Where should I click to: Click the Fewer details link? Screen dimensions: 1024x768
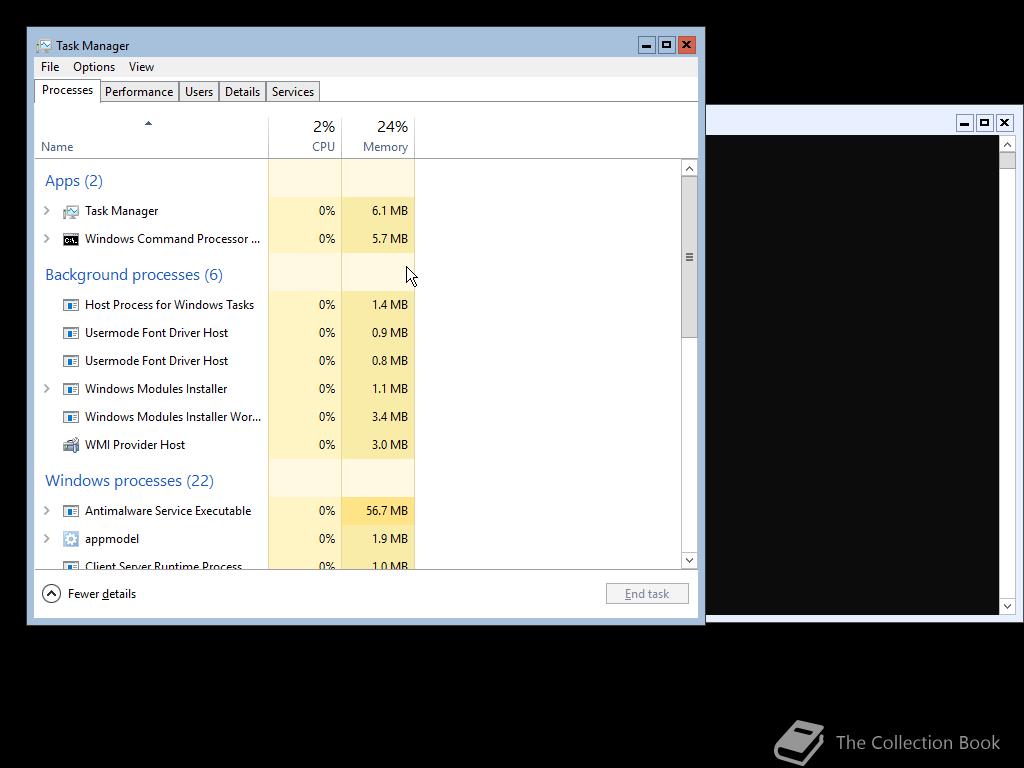tap(102, 594)
